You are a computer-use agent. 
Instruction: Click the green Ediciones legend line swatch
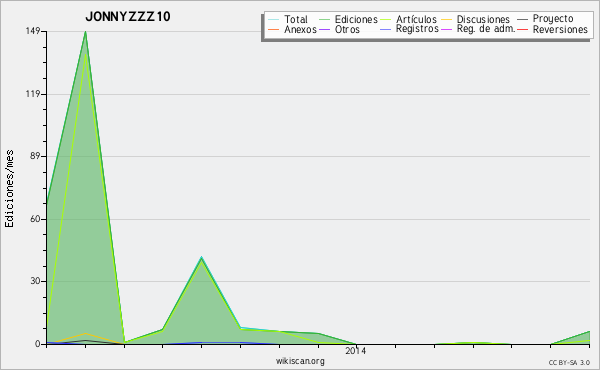click(x=324, y=20)
